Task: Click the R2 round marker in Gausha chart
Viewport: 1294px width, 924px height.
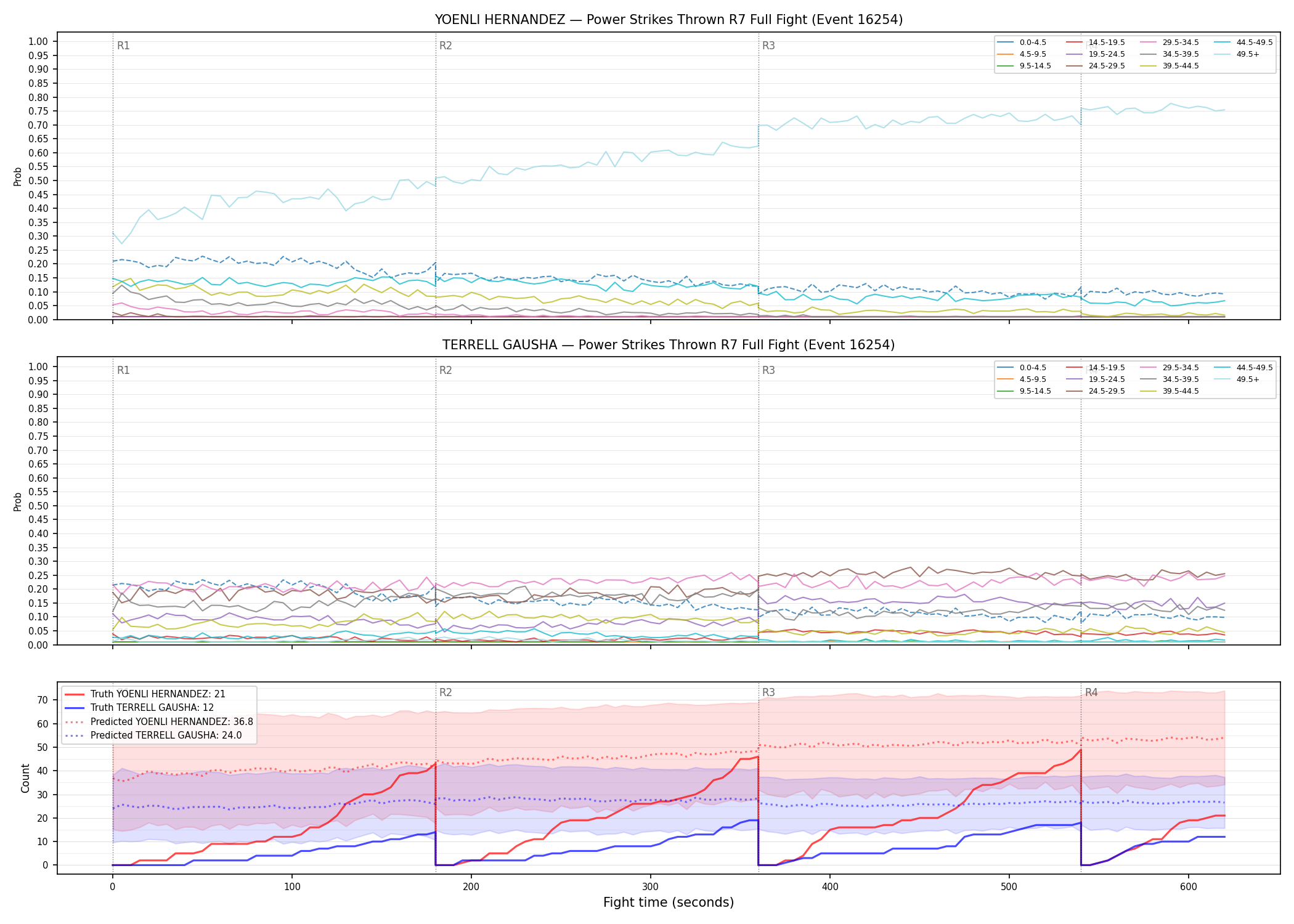Action: [446, 370]
